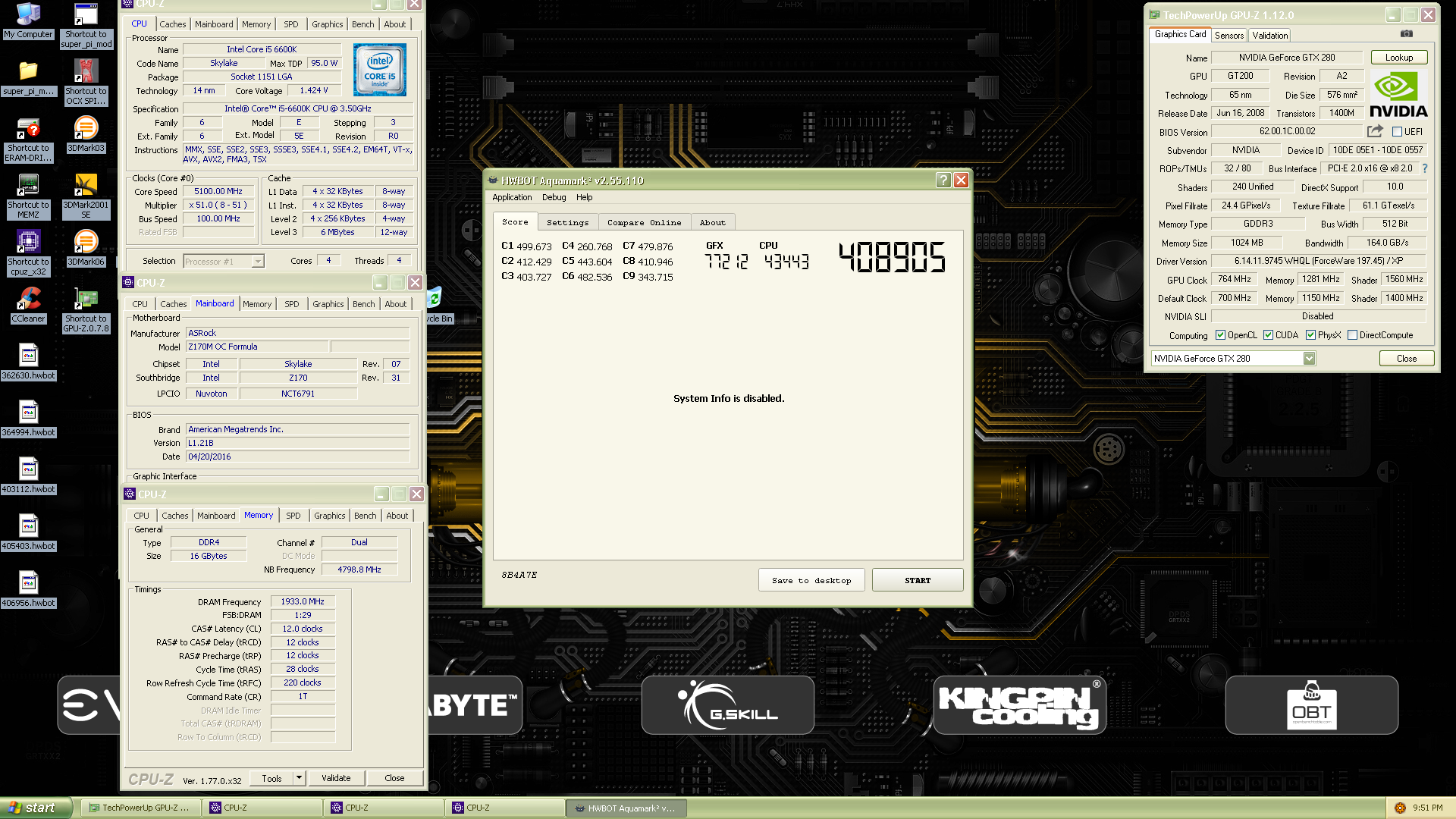Toggle the CUDA checkbox
This screenshot has width=1456, height=819.
pyautogui.click(x=1268, y=335)
